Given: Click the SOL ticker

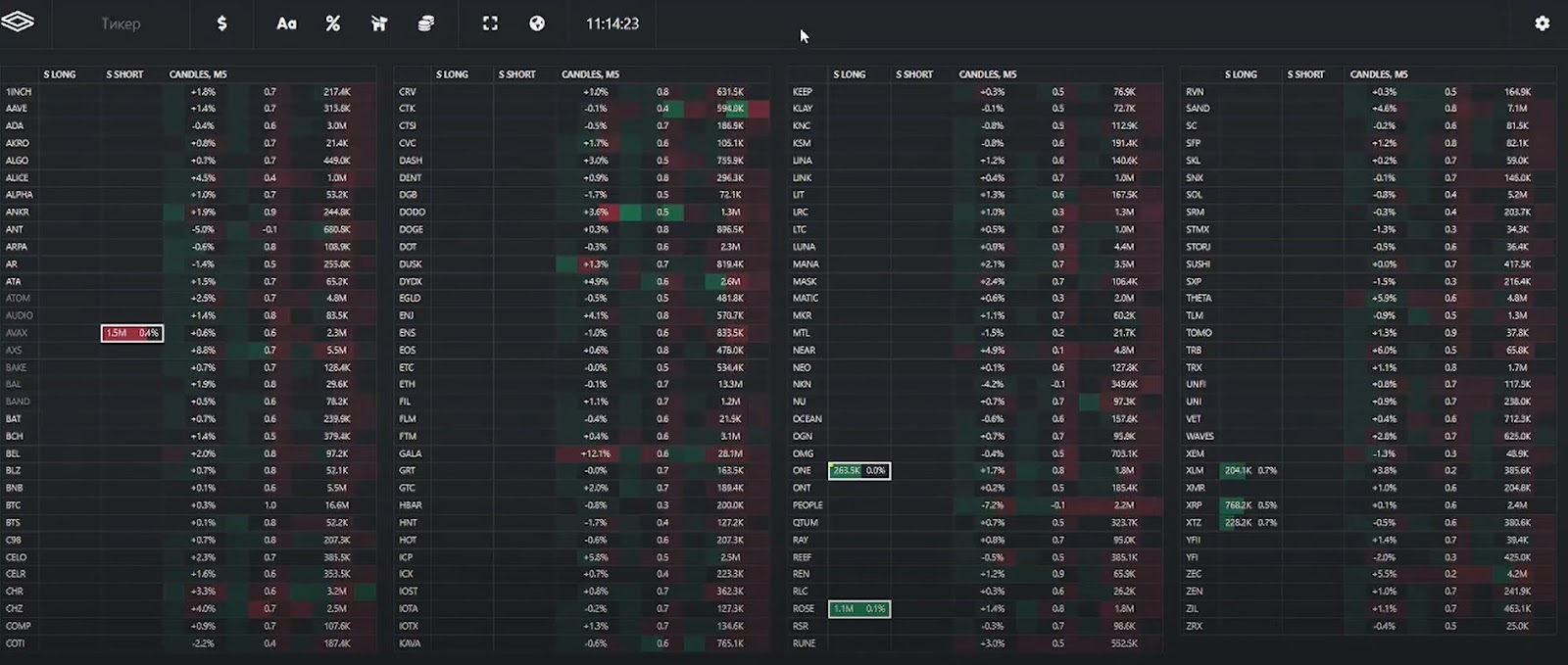Looking at the screenshot, I should [1194, 195].
